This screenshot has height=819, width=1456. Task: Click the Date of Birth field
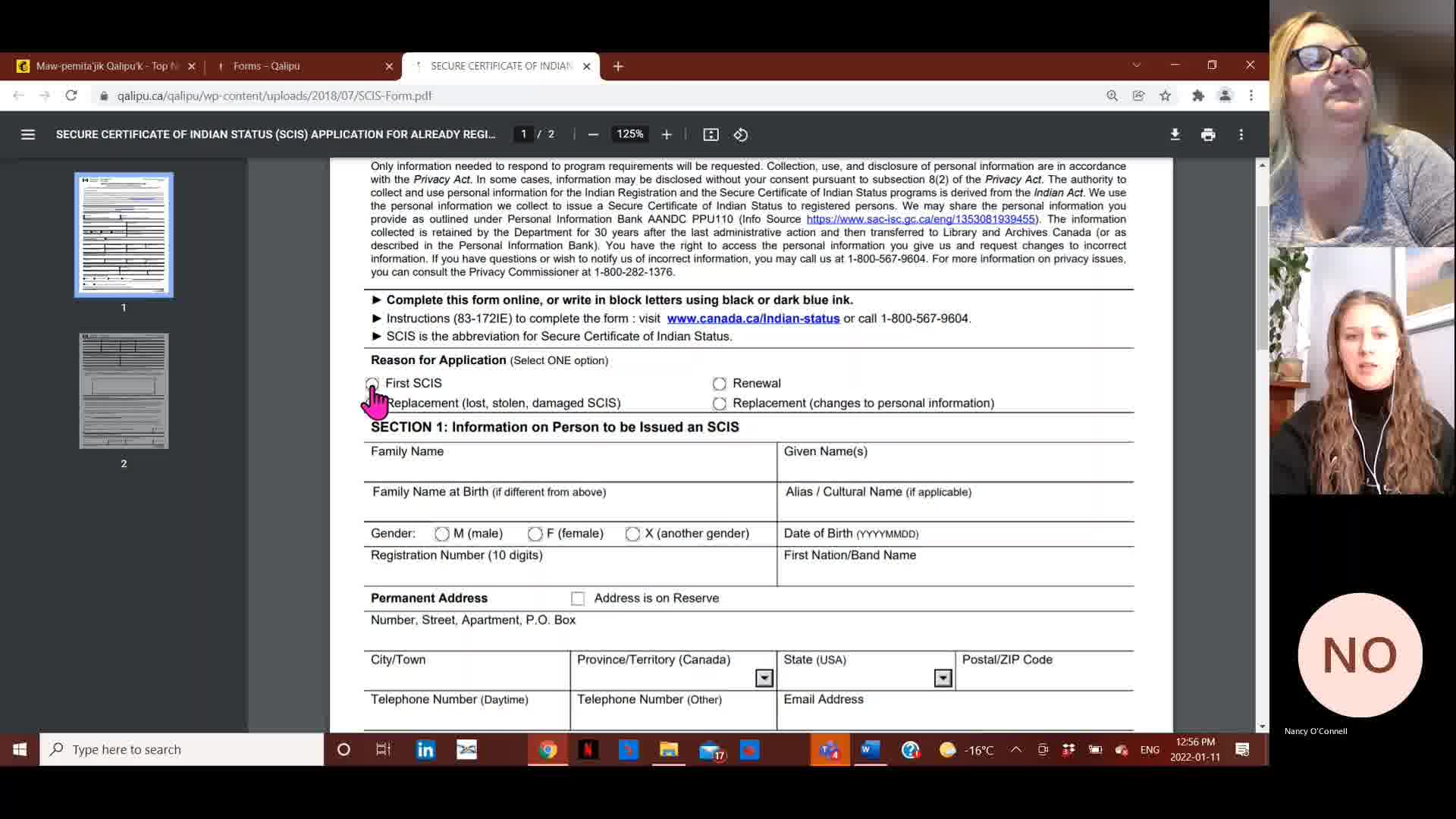tap(955, 534)
